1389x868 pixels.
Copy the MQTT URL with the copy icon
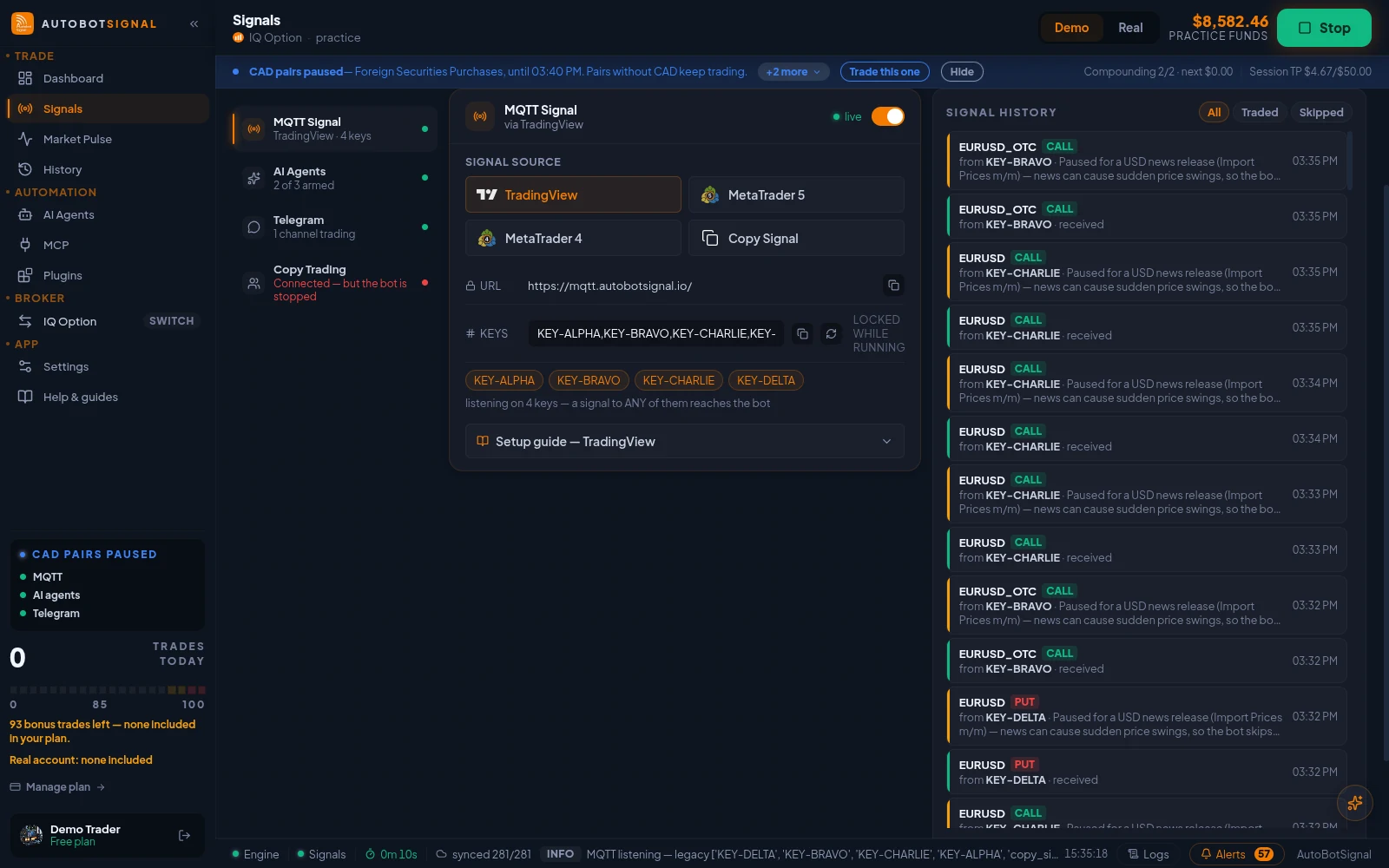click(893, 286)
